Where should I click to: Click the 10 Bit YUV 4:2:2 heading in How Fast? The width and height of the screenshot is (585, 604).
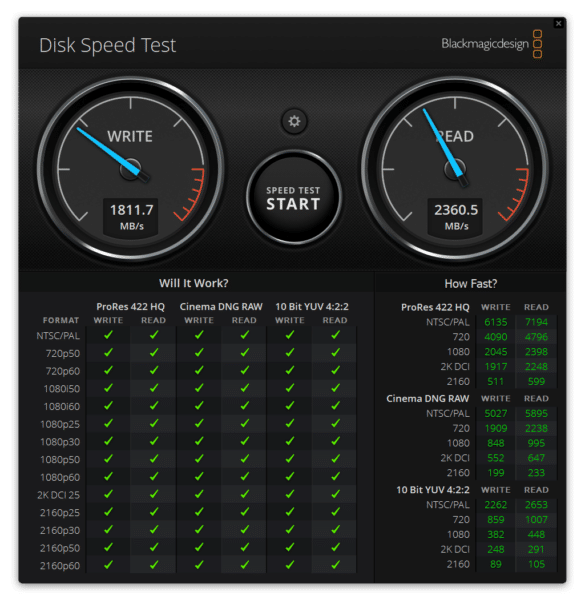(433, 490)
